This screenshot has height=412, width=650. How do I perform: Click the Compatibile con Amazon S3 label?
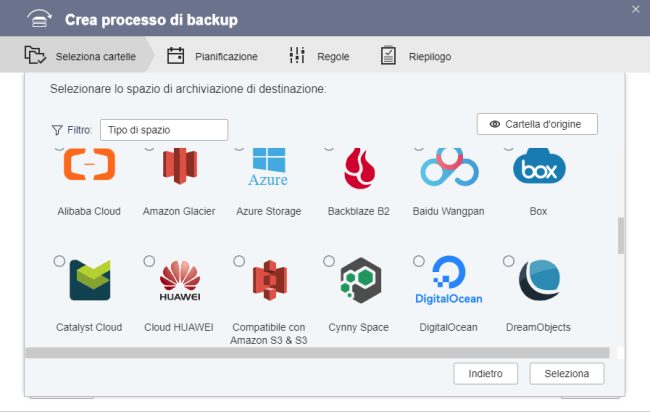coord(269,334)
